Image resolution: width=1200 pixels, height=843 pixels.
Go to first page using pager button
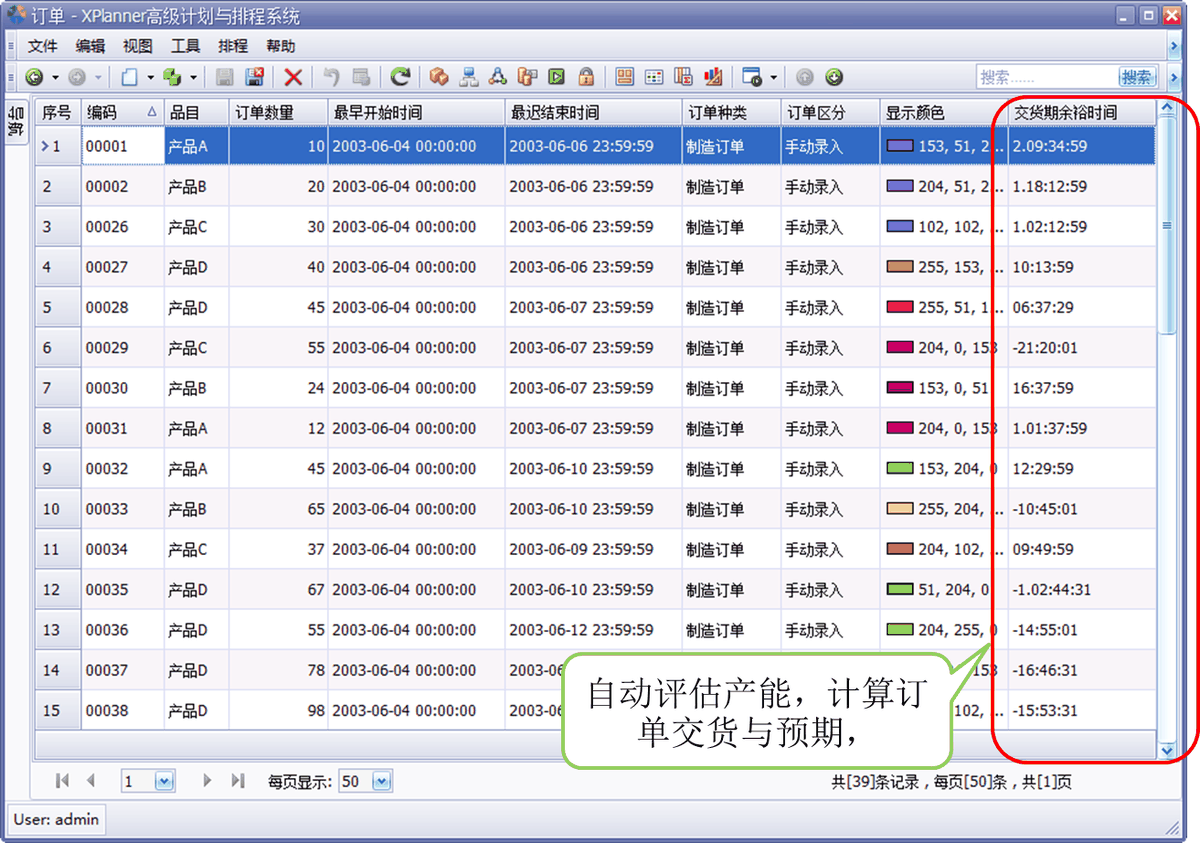(62, 781)
